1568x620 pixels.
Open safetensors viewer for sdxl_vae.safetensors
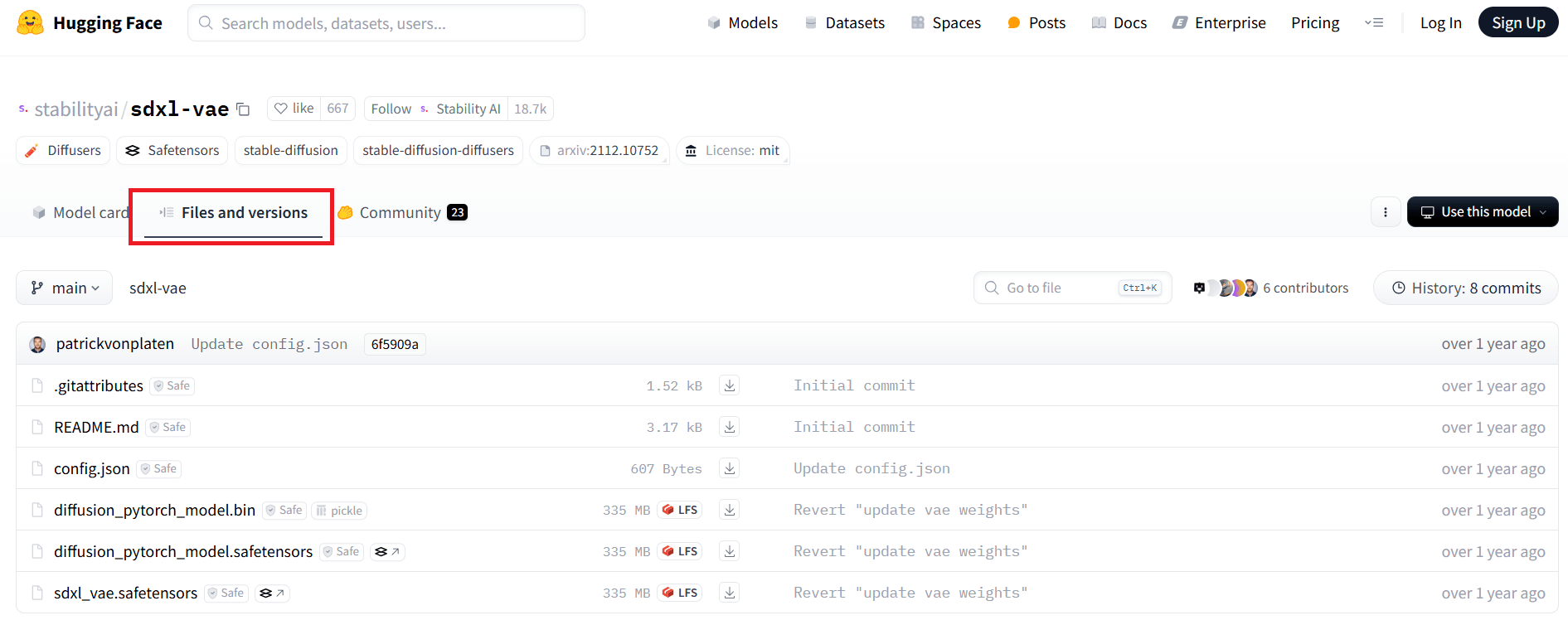[272, 593]
